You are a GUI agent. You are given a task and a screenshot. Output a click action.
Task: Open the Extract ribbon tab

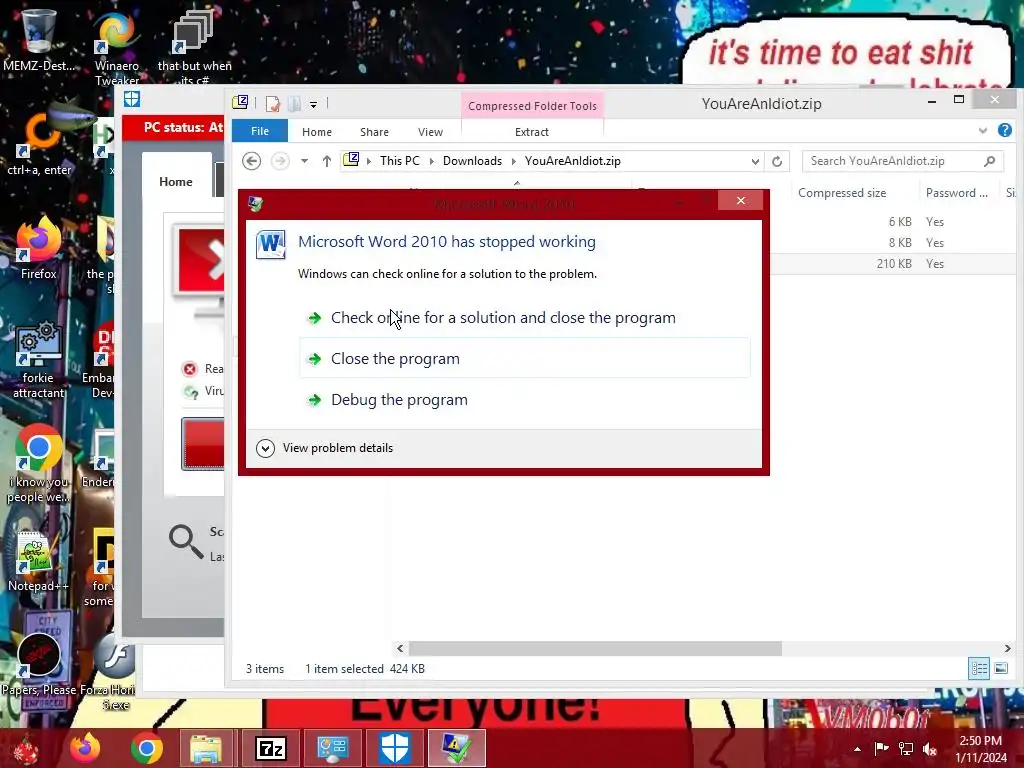click(x=532, y=132)
